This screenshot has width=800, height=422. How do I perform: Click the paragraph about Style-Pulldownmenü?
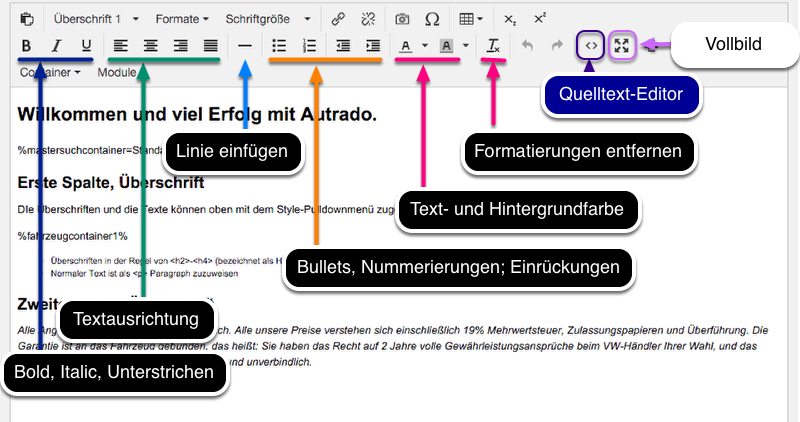click(x=206, y=209)
